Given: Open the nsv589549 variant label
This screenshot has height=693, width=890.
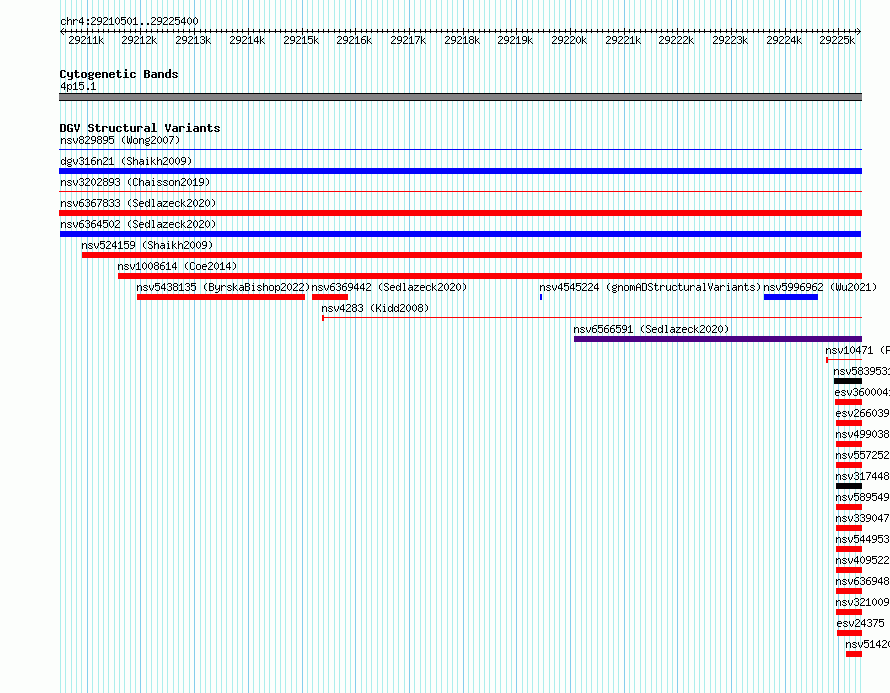Looking at the screenshot, I should click(862, 497).
